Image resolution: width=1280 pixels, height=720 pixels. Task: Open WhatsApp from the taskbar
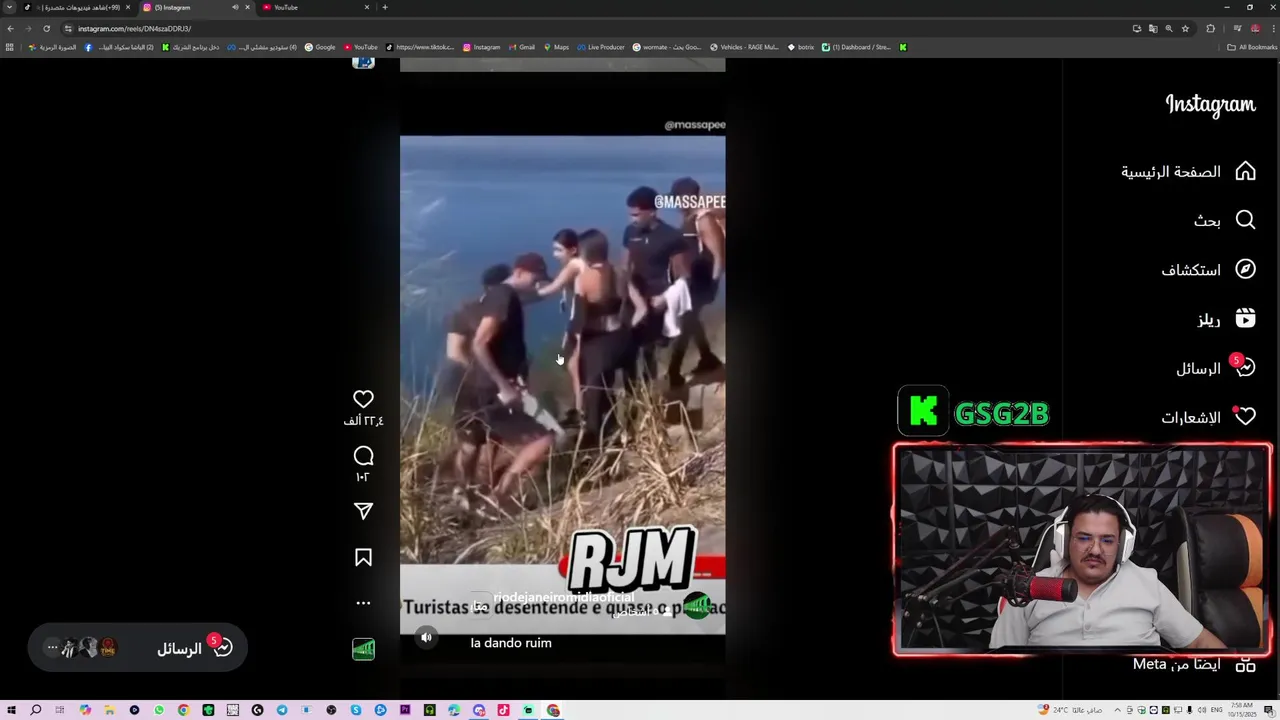[159, 710]
